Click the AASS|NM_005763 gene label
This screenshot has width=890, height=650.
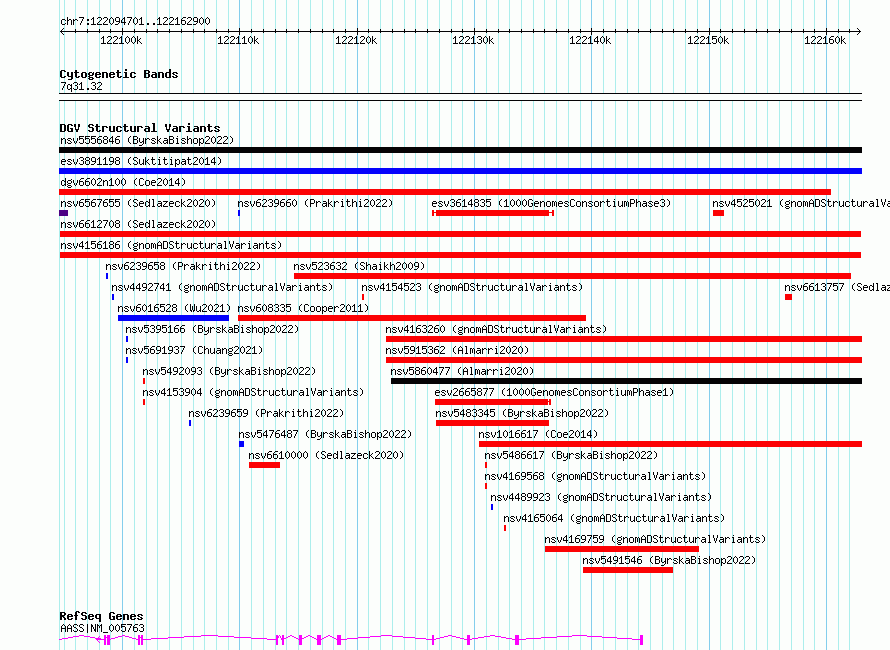103,628
